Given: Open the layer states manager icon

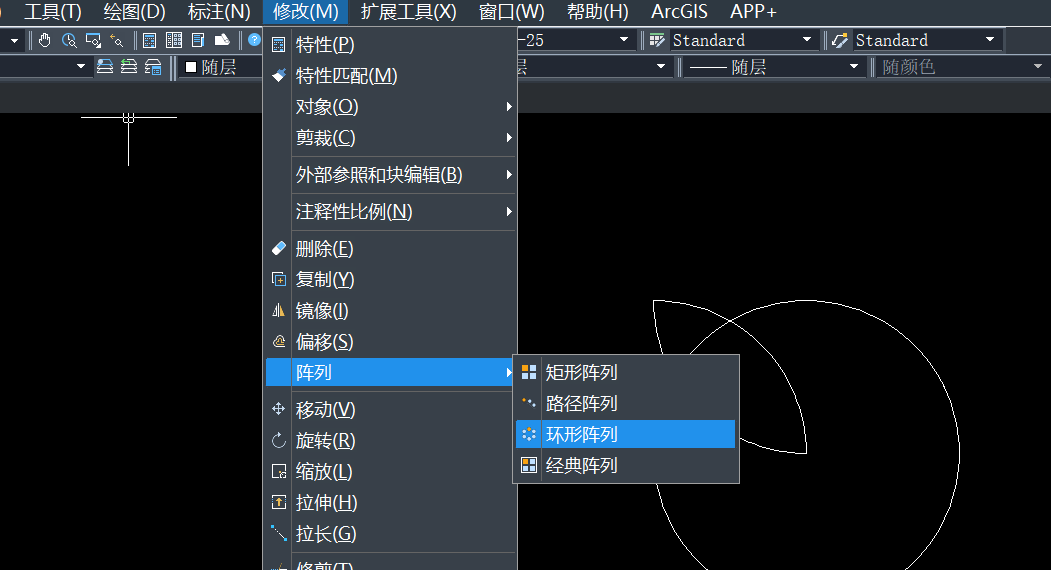Looking at the screenshot, I should [153, 67].
